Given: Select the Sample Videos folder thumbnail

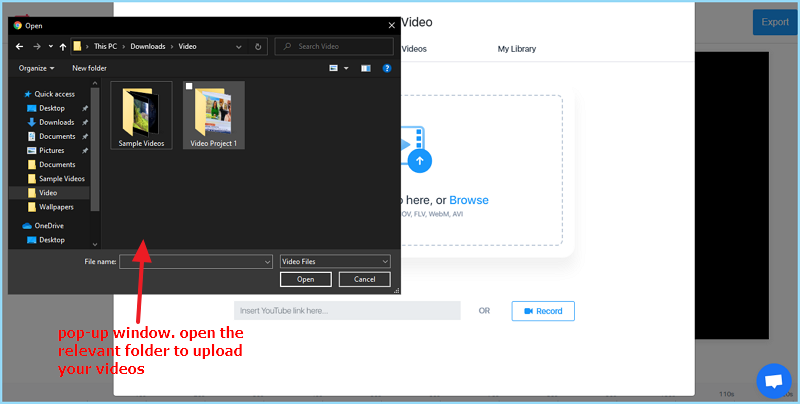Looking at the screenshot, I should point(141,116).
